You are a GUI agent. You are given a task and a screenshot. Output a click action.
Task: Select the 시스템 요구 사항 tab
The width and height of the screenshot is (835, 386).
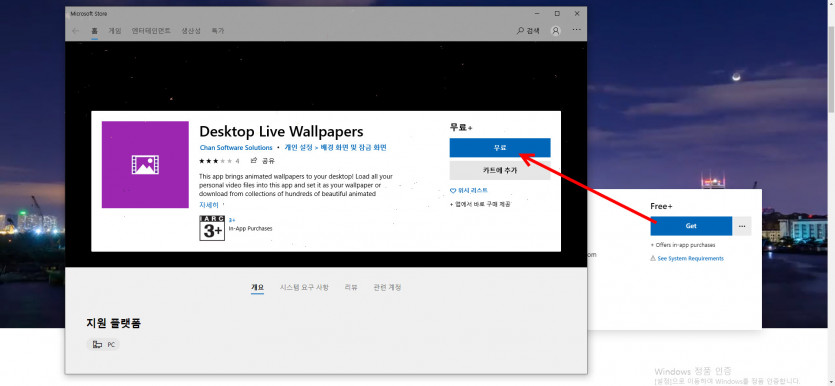(x=304, y=288)
